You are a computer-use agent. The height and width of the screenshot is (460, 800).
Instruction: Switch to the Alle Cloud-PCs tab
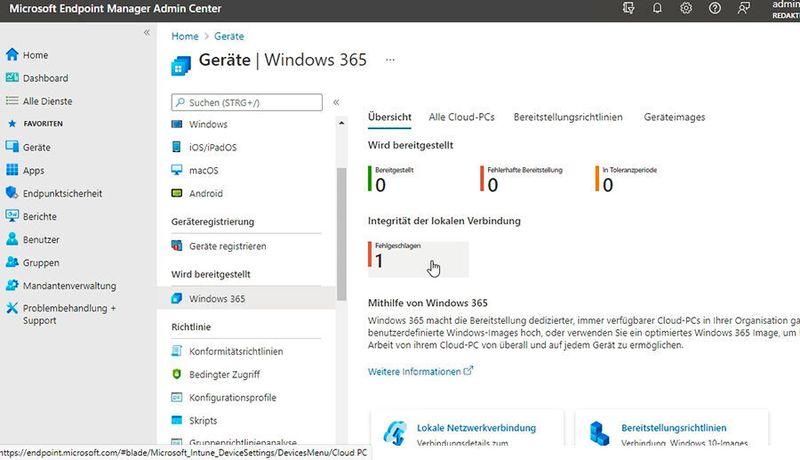pos(462,117)
